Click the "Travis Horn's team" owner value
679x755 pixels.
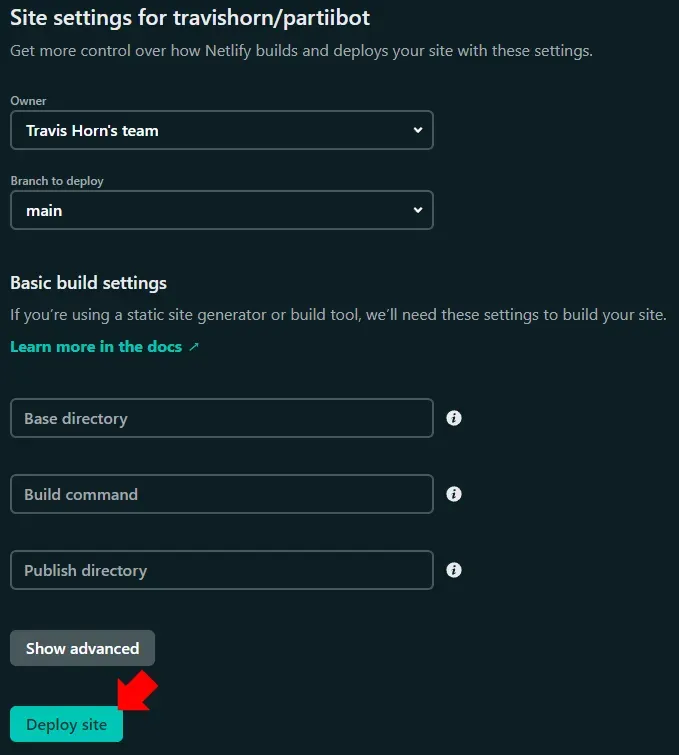tap(92, 131)
